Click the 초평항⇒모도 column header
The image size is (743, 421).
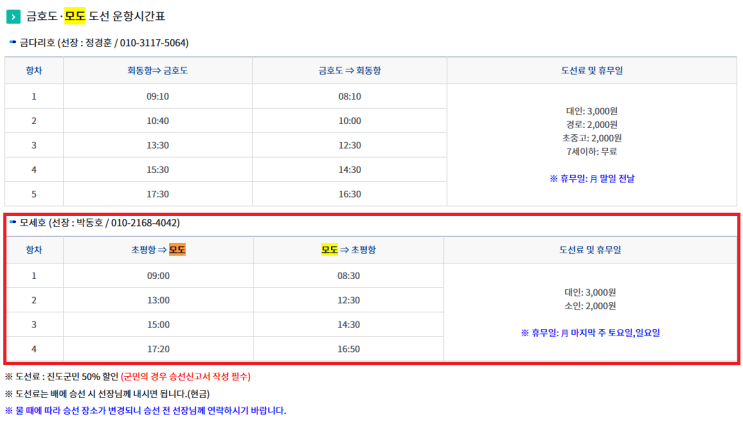point(158,250)
